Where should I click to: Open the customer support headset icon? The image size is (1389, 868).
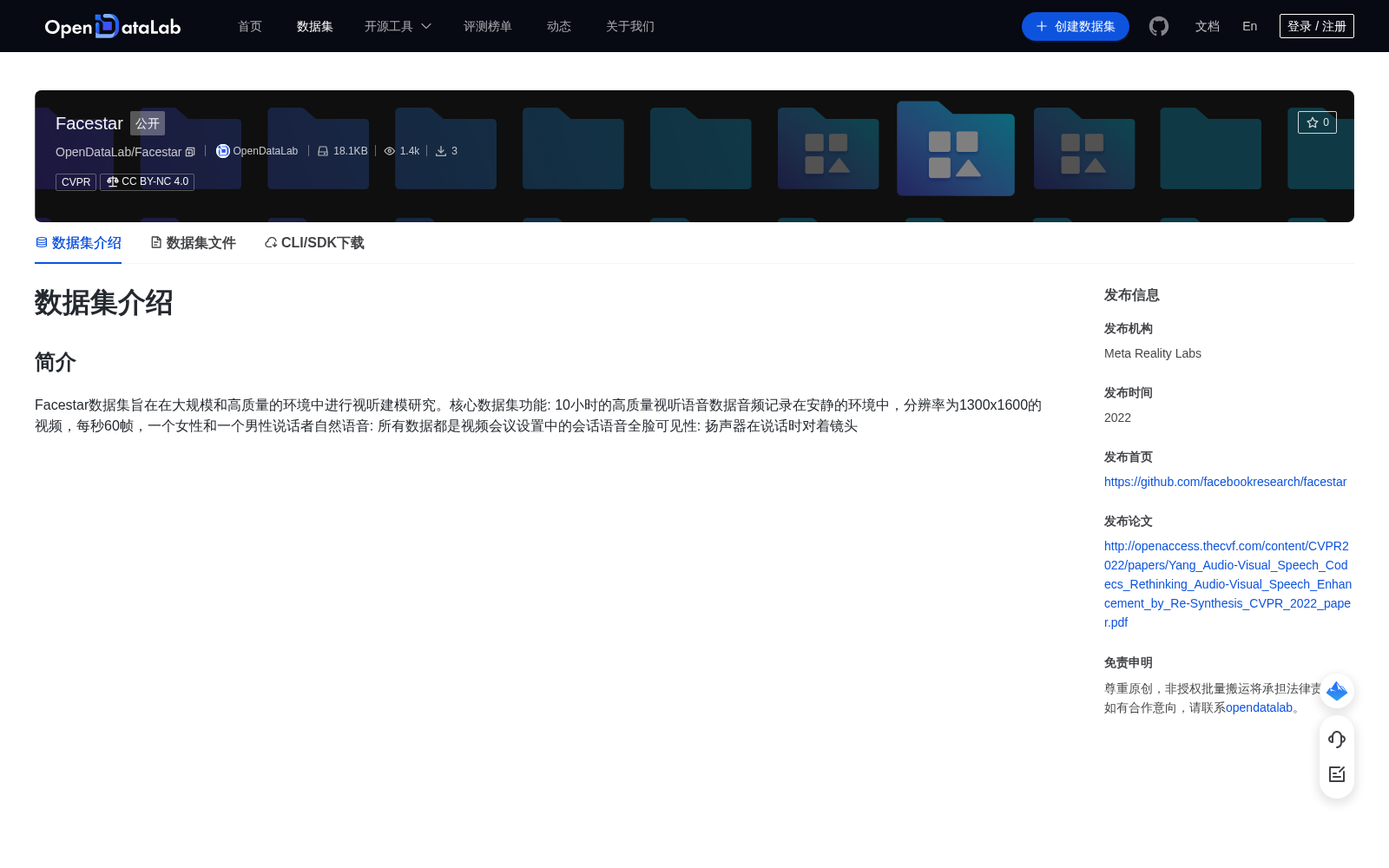pyautogui.click(x=1337, y=739)
